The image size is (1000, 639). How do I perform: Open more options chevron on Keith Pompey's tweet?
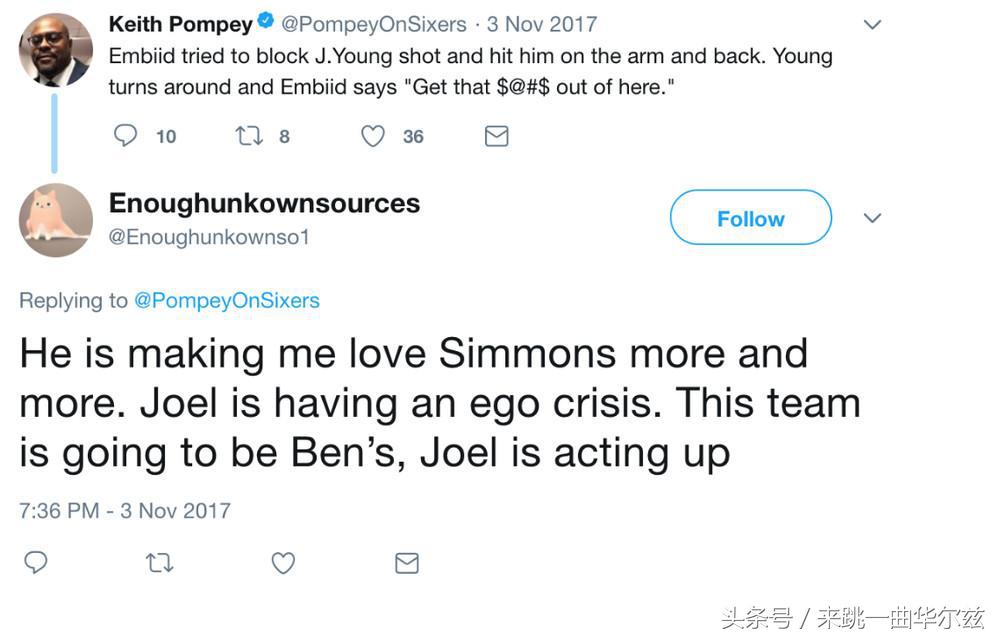point(872,24)
